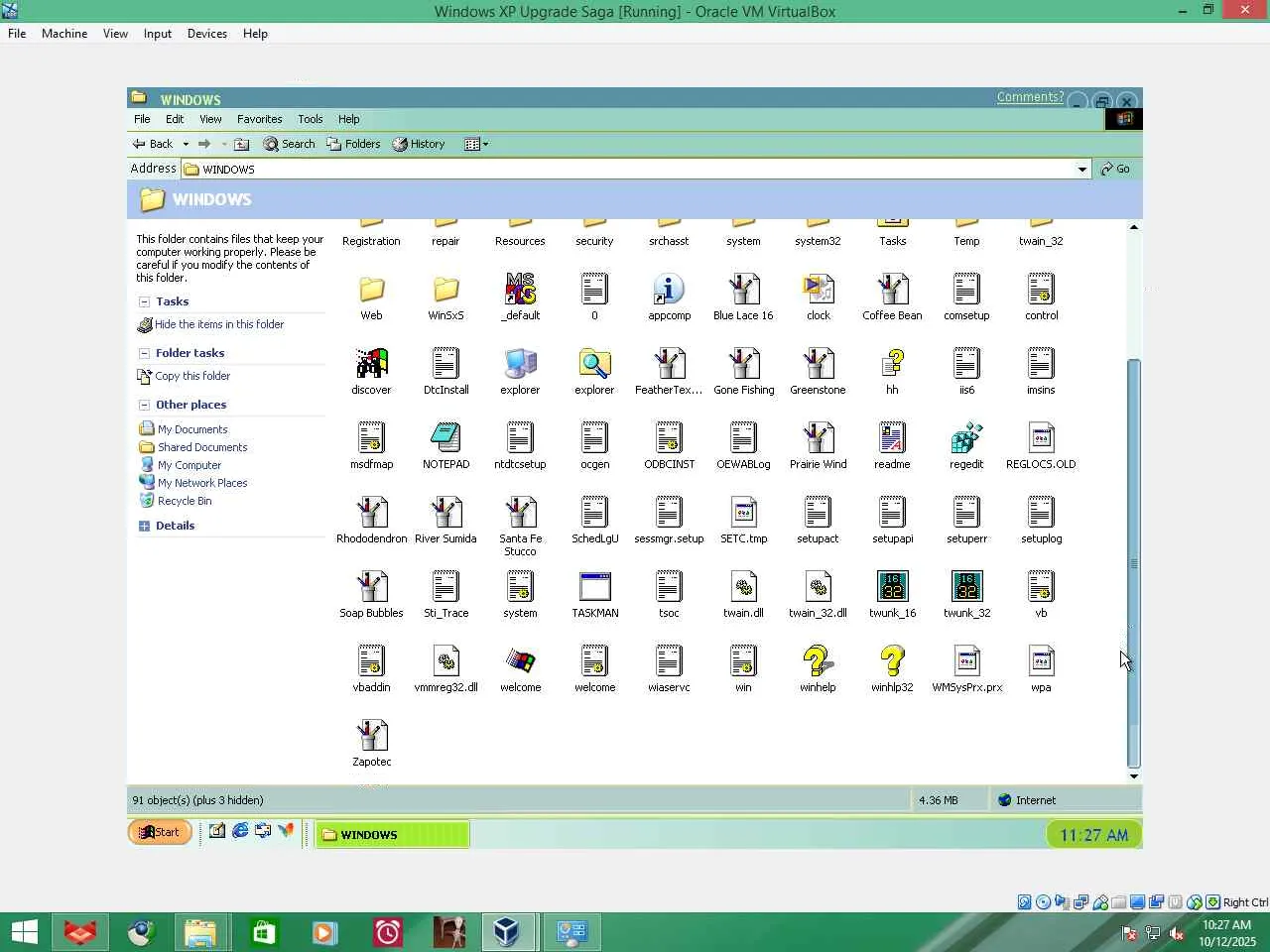Click 'Hide the items in this folder'
Screen dimensions: 1270x952
(219, 324)
